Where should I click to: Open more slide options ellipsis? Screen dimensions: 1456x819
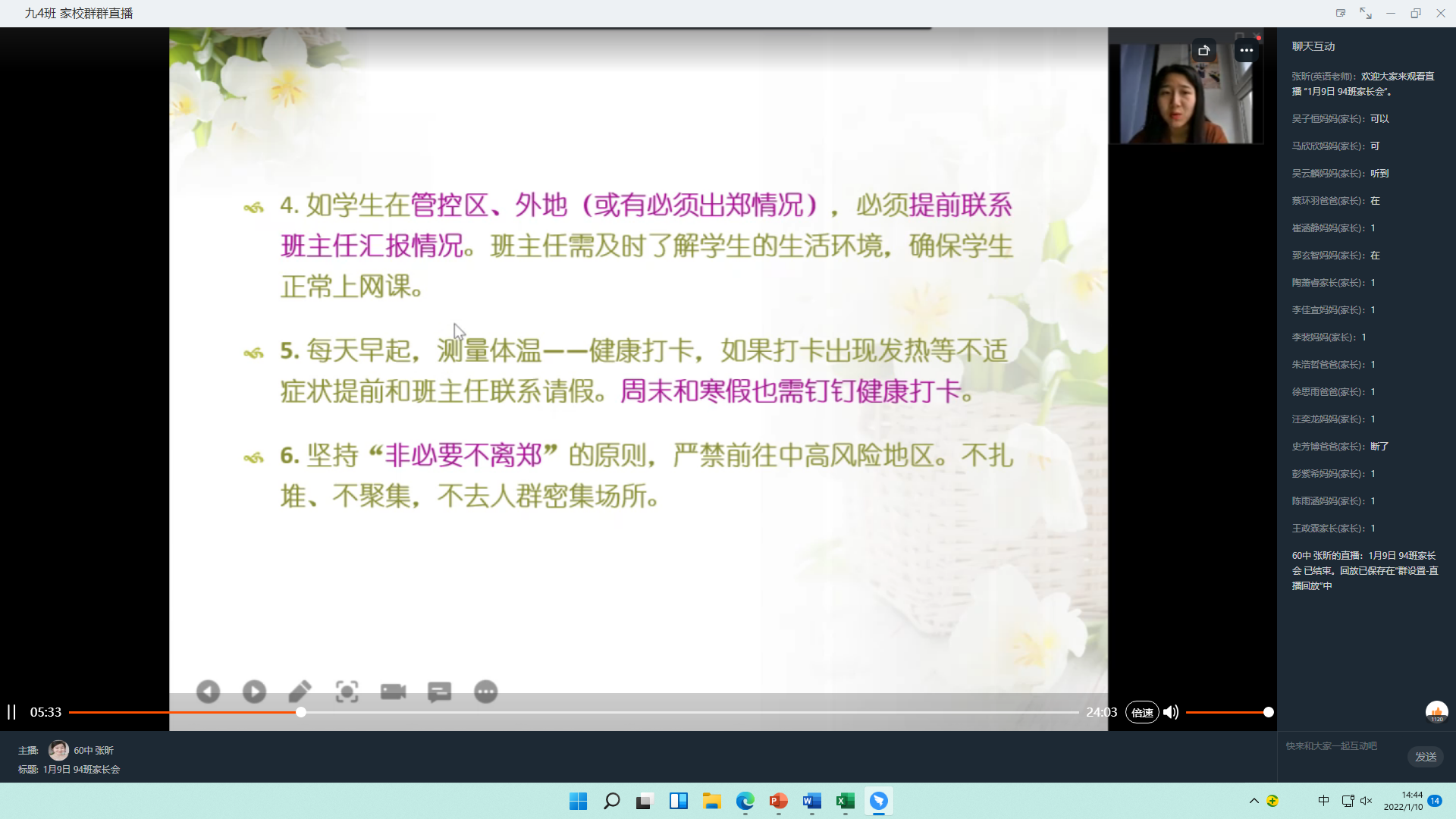[485, 692]
